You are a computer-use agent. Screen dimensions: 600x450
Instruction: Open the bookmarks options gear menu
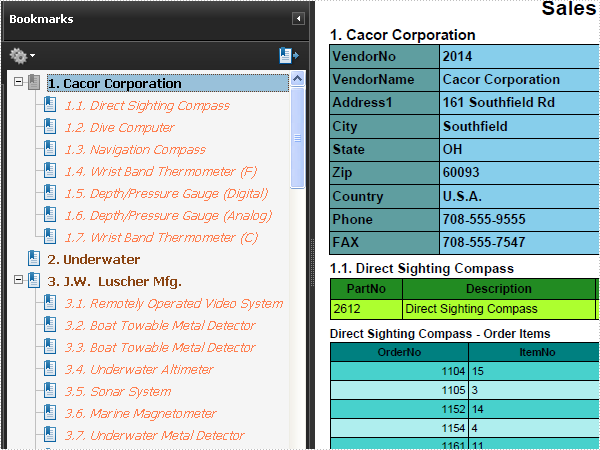pos(22,56)
